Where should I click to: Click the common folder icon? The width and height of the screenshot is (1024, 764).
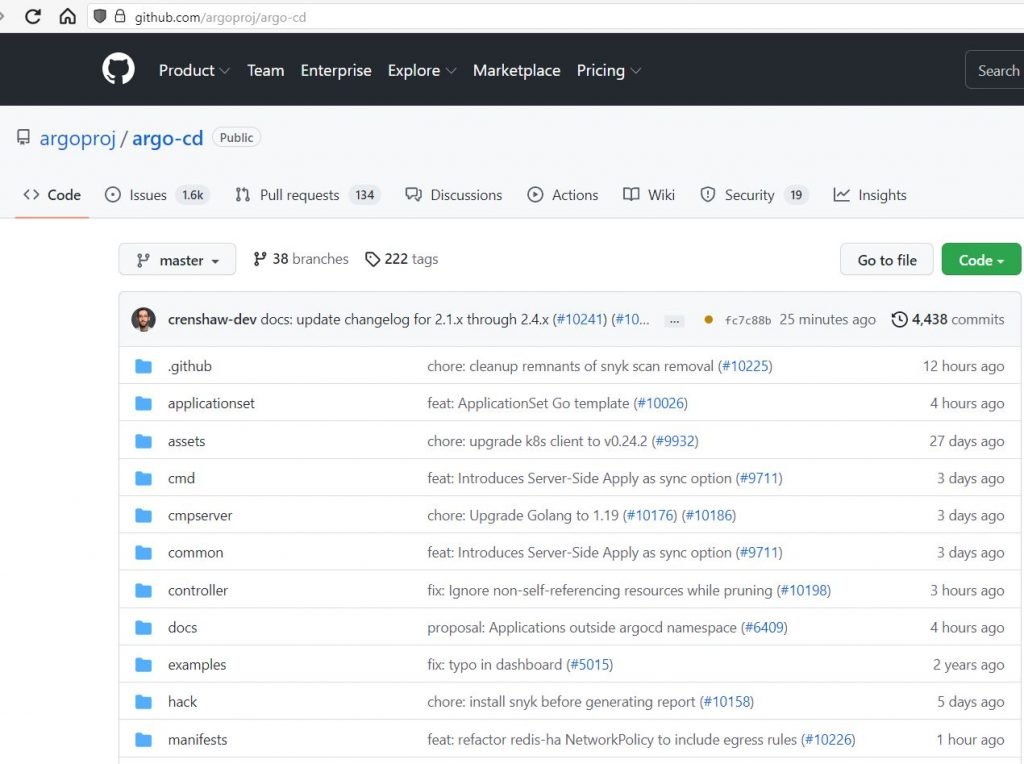click(143, 553)
